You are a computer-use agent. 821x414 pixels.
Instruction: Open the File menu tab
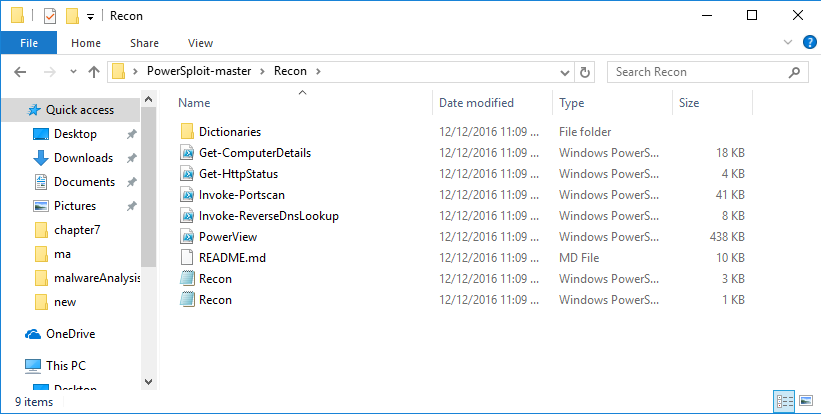point(29,43)
